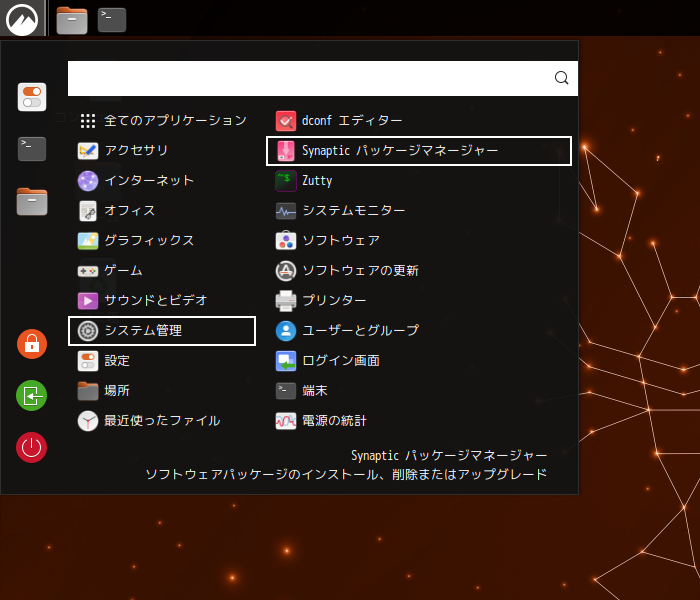Click the グラフィックス picture icon
This screenshot has width=700, height=600.
point(88,241)
